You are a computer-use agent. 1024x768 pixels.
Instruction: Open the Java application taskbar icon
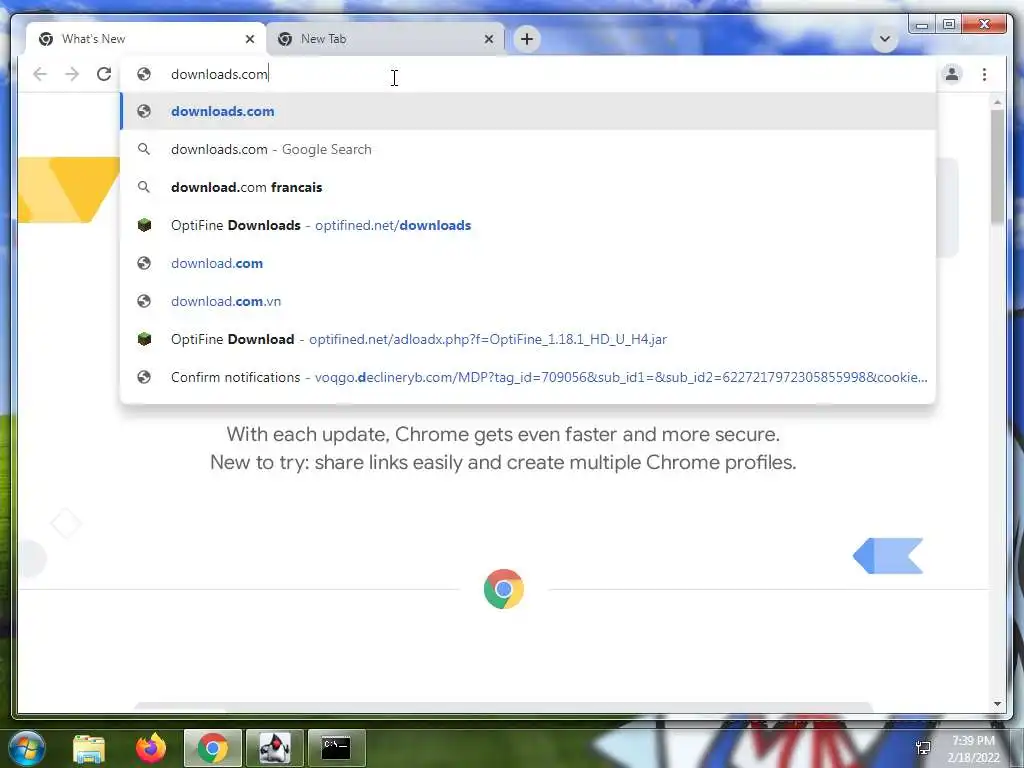(x=275, y=748)
